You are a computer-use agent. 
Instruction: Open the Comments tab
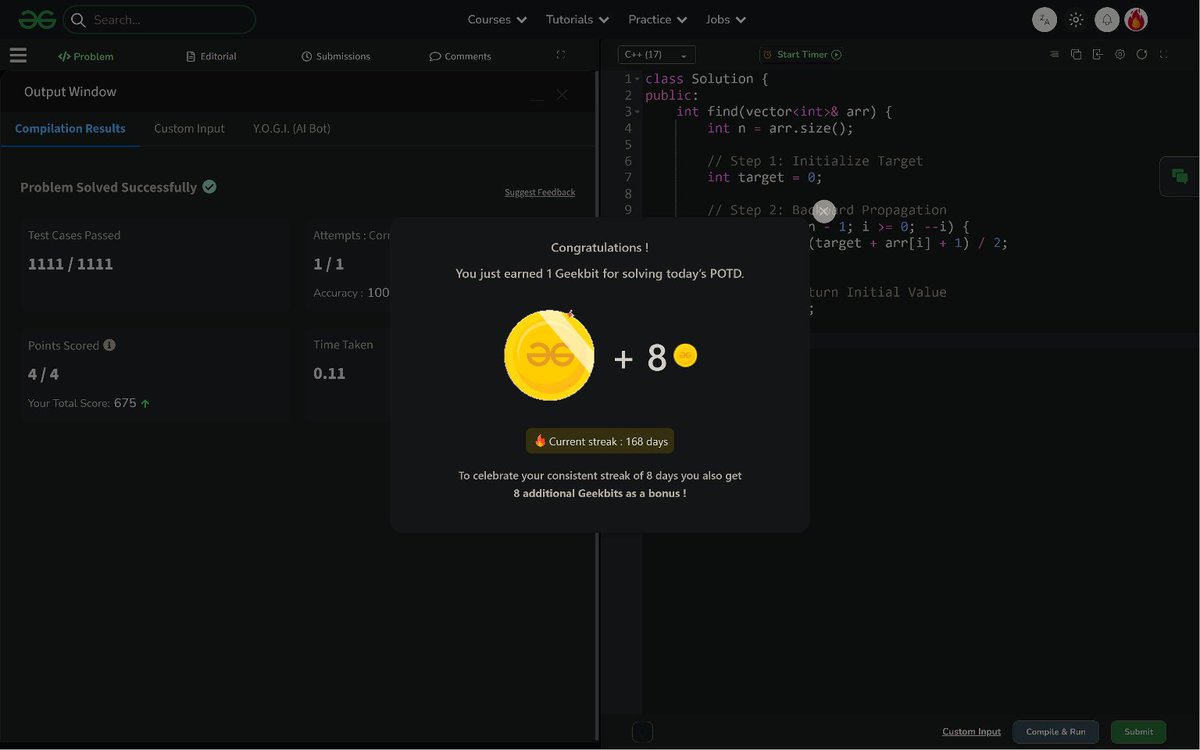click(460, 56)
